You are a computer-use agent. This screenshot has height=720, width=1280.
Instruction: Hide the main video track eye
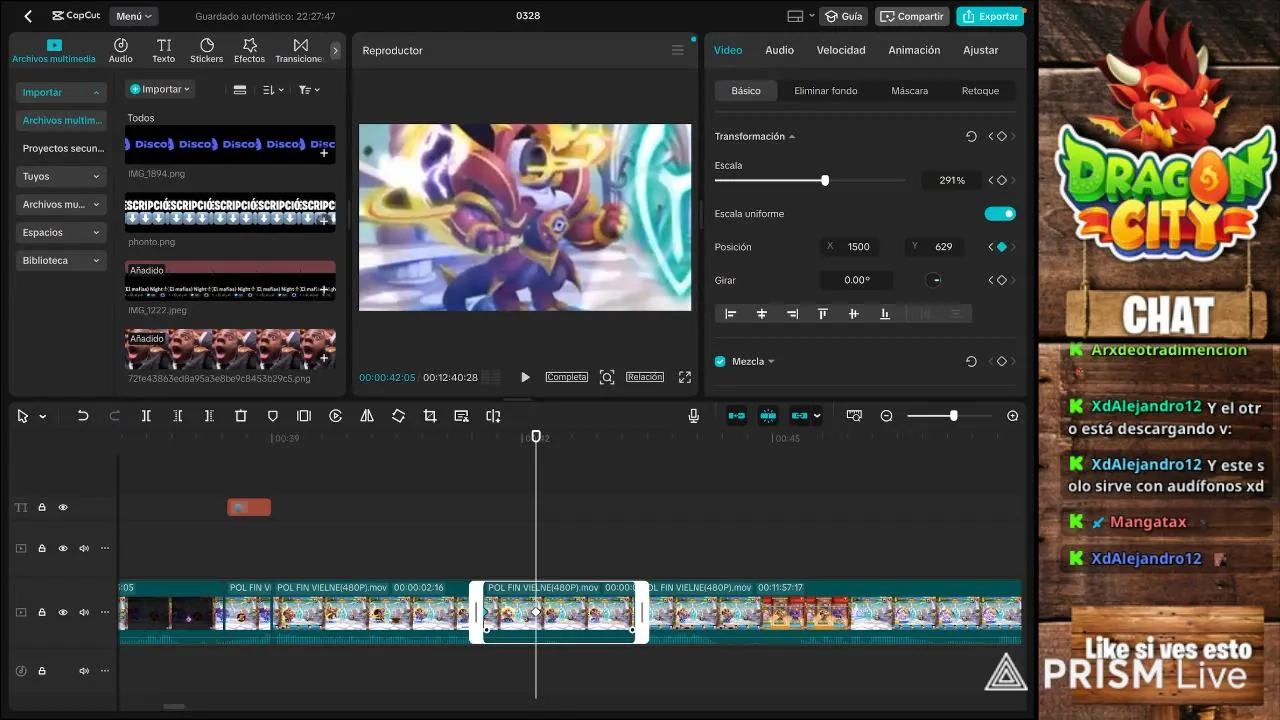pos(63,612)
